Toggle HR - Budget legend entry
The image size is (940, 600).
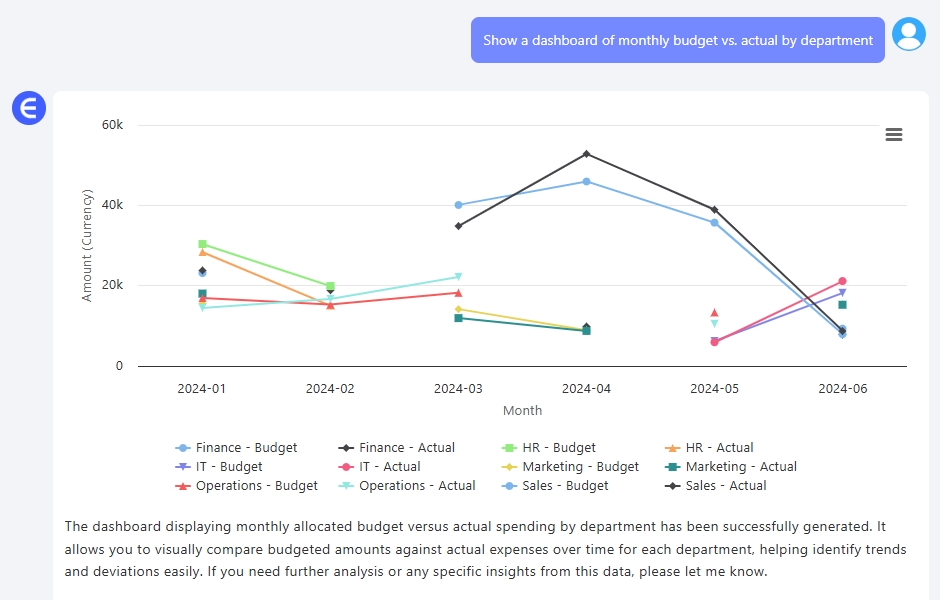pyautogui.click(x=549, y=448)
